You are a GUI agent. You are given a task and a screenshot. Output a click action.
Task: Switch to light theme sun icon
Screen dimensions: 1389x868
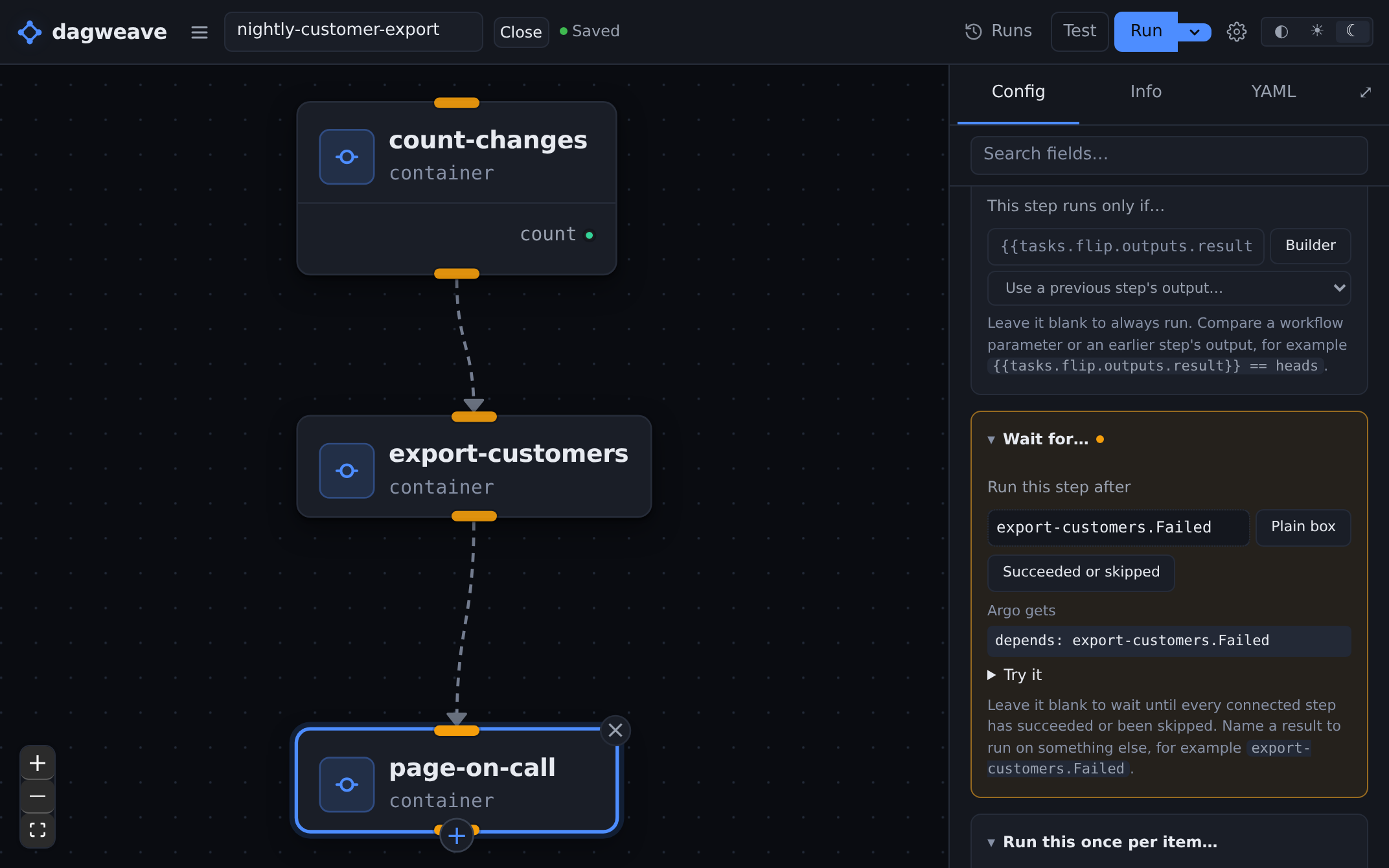(x=1316, y=31)
